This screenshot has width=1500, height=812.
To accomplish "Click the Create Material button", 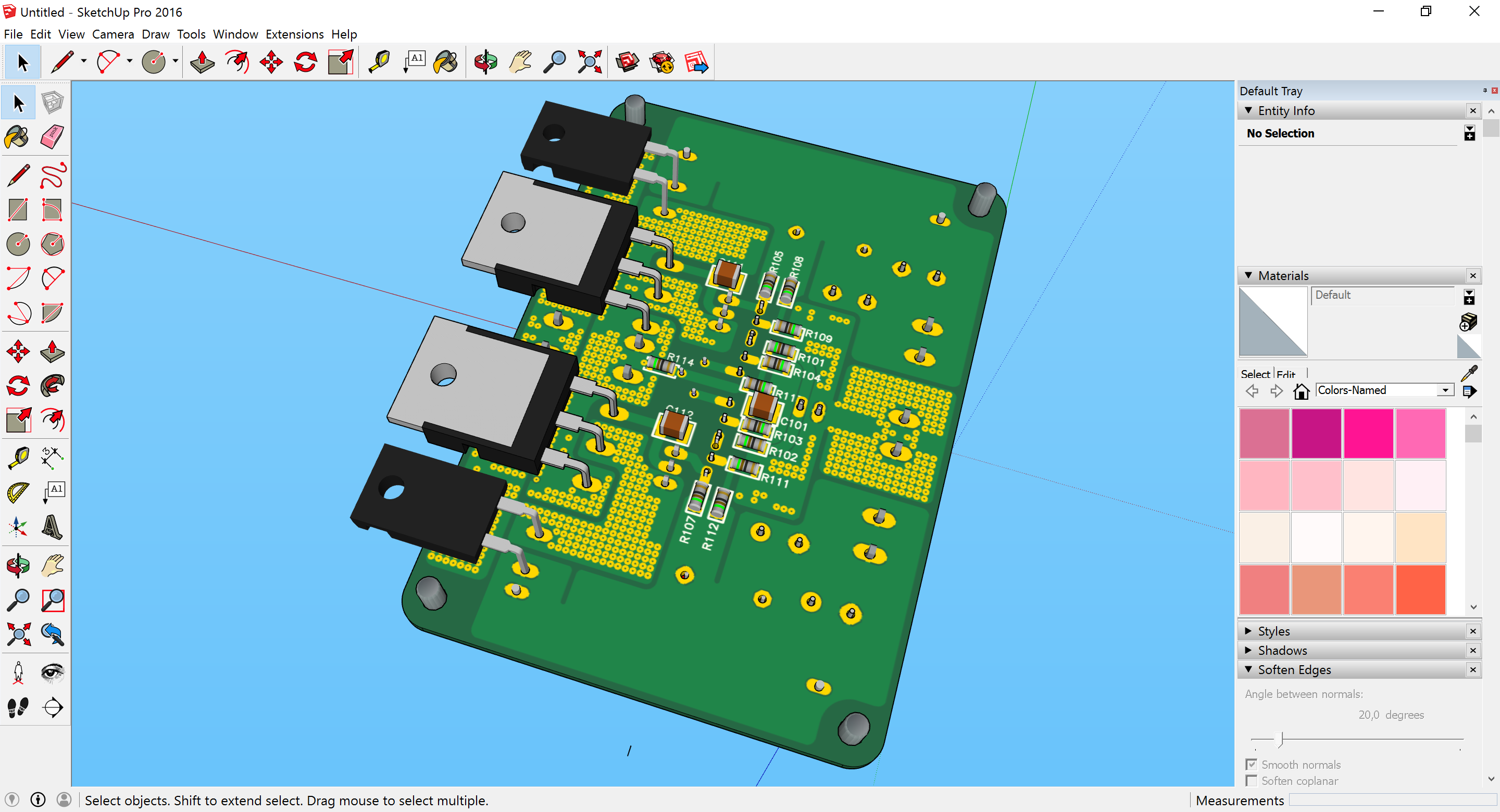I will click(x=1469, y=322).
